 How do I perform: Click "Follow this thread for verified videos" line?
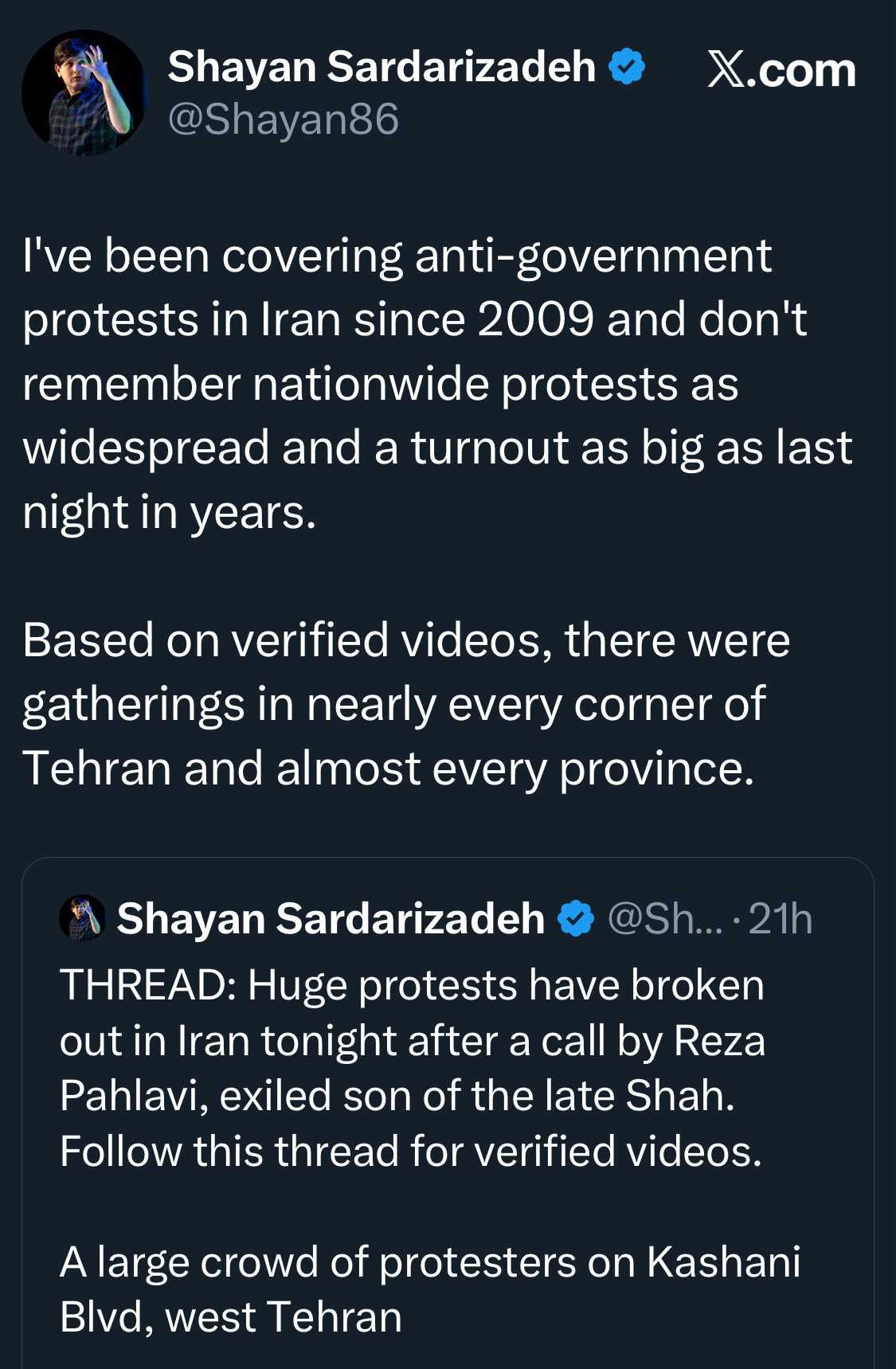click(x=411, y=1152)
